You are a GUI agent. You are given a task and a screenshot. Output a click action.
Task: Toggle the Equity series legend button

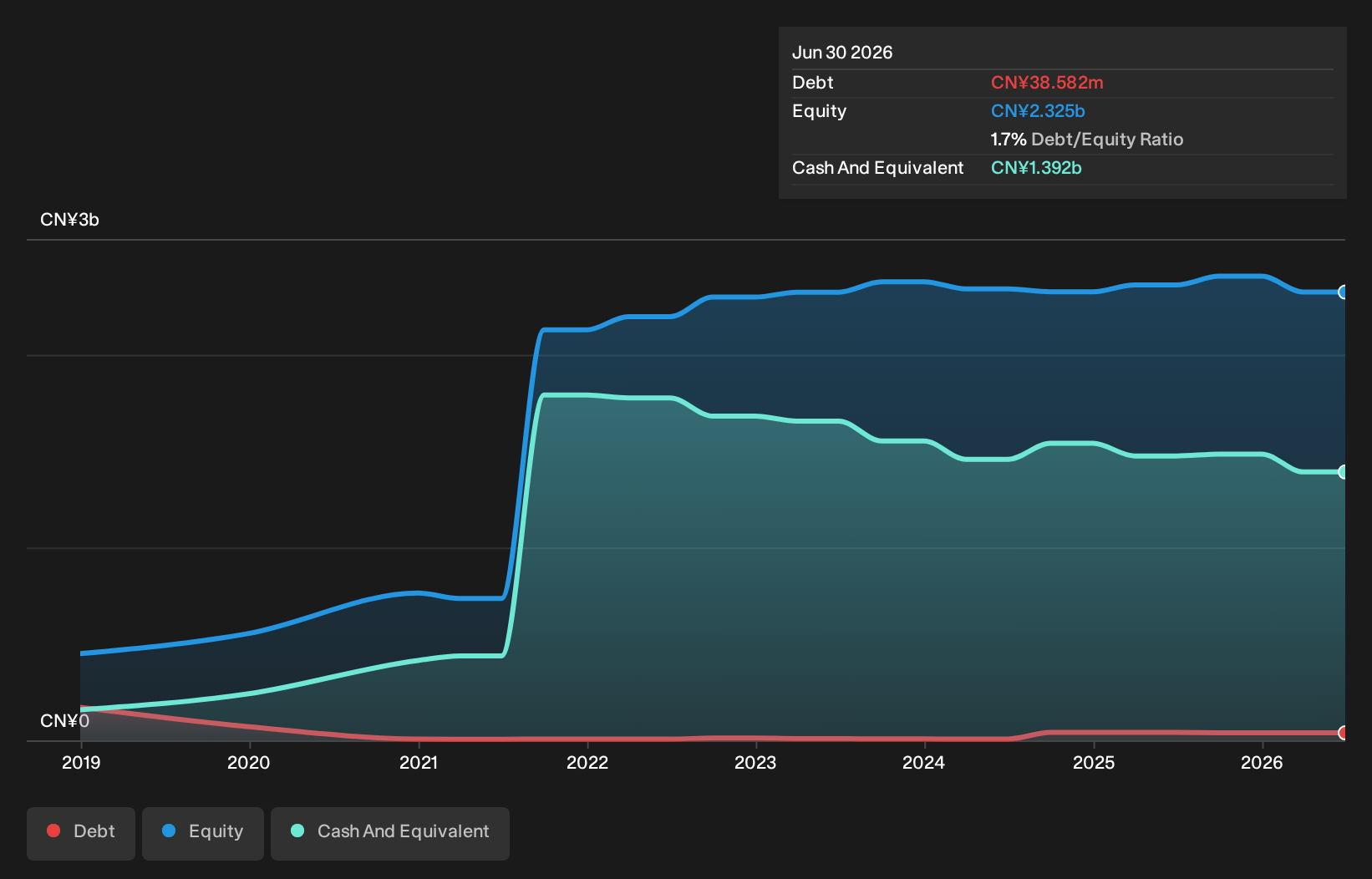point(203,833)
